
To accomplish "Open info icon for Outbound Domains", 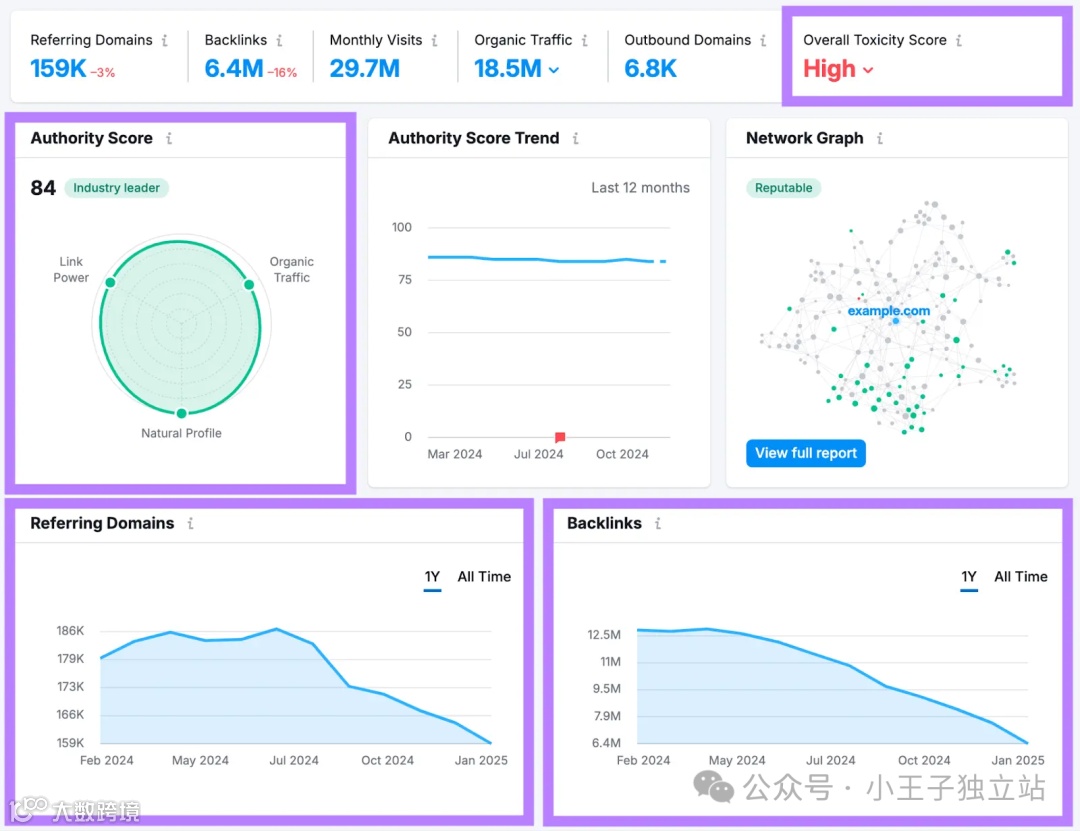I will 763,41.
